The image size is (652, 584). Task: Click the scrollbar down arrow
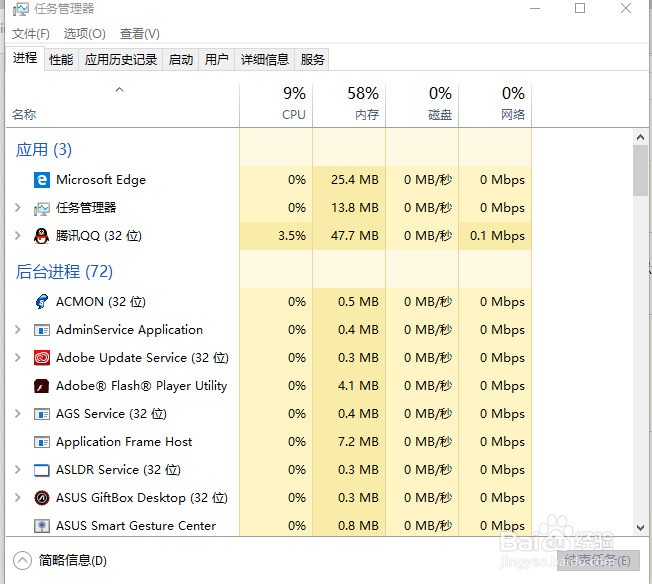click(x=640, y=528)
